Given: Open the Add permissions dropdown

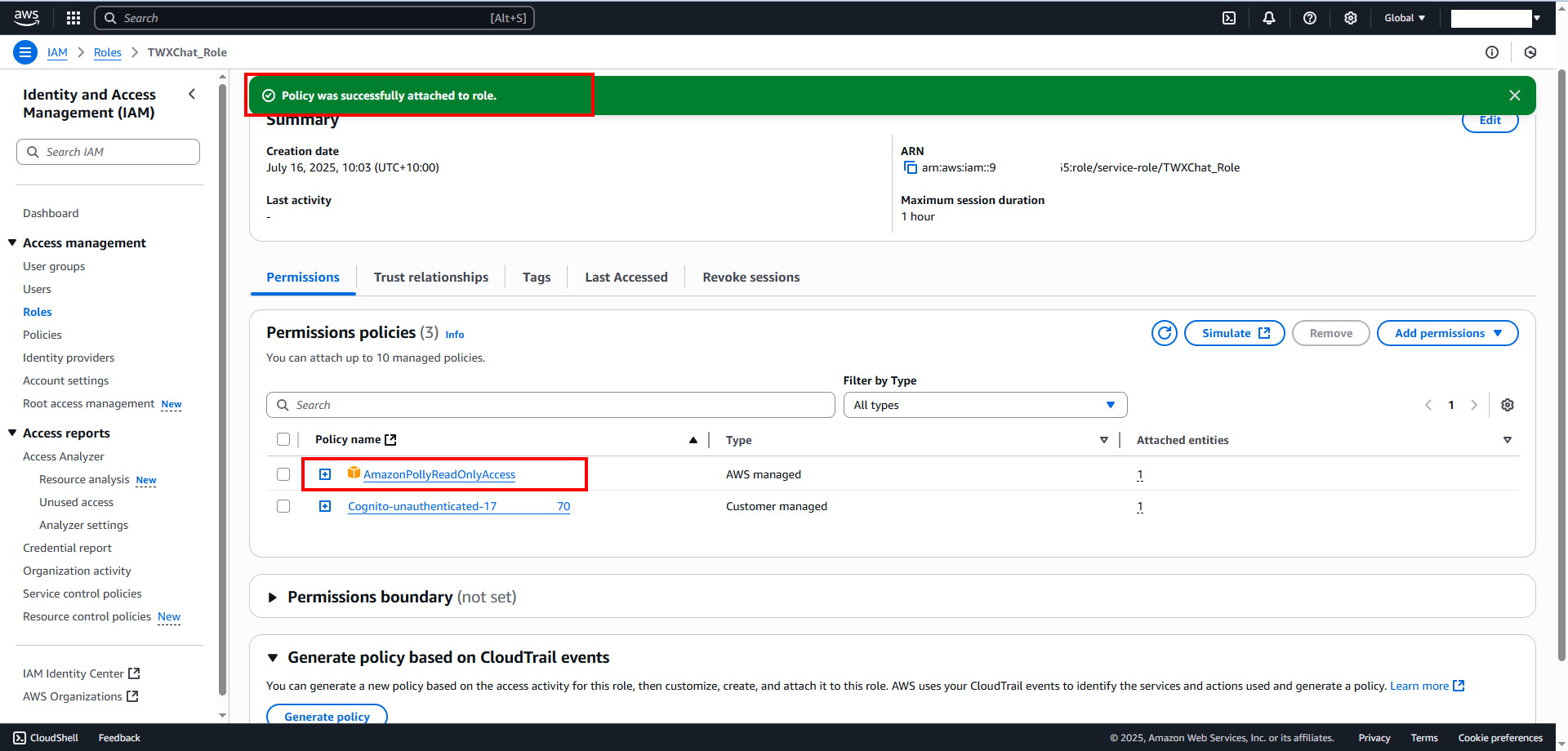Looking at the screenshot, I should 1447,333.
